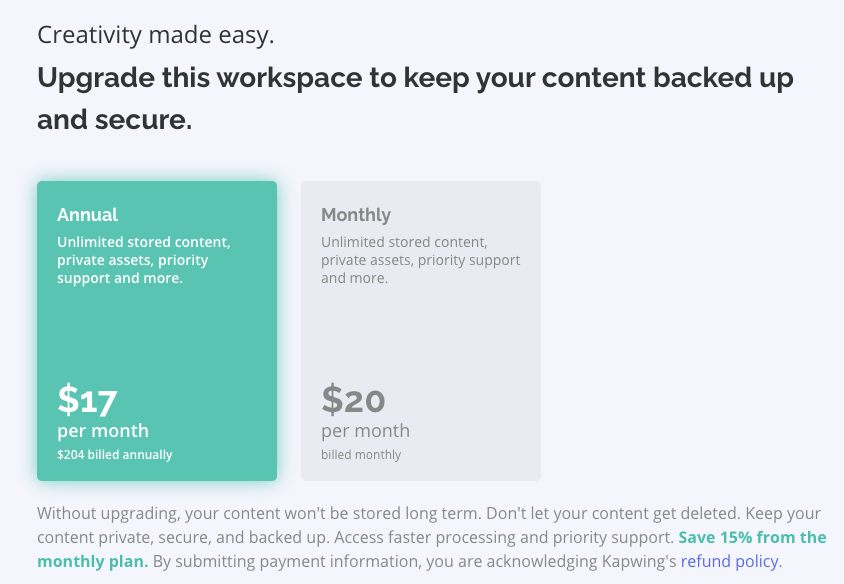Click the "billed monthly" note

click(361, 455)
